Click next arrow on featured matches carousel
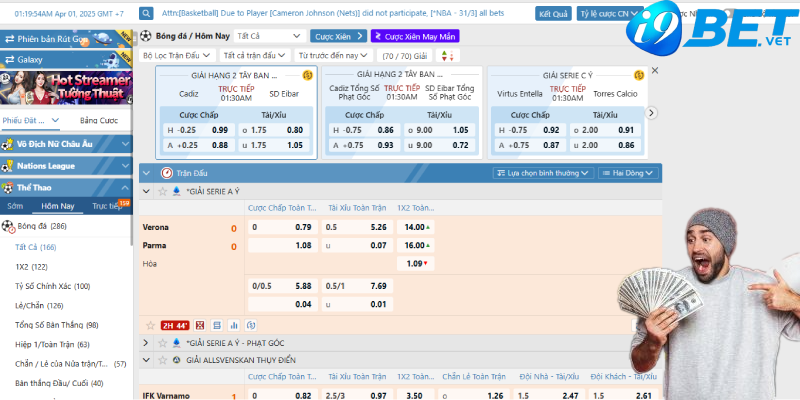 [652, 112]
